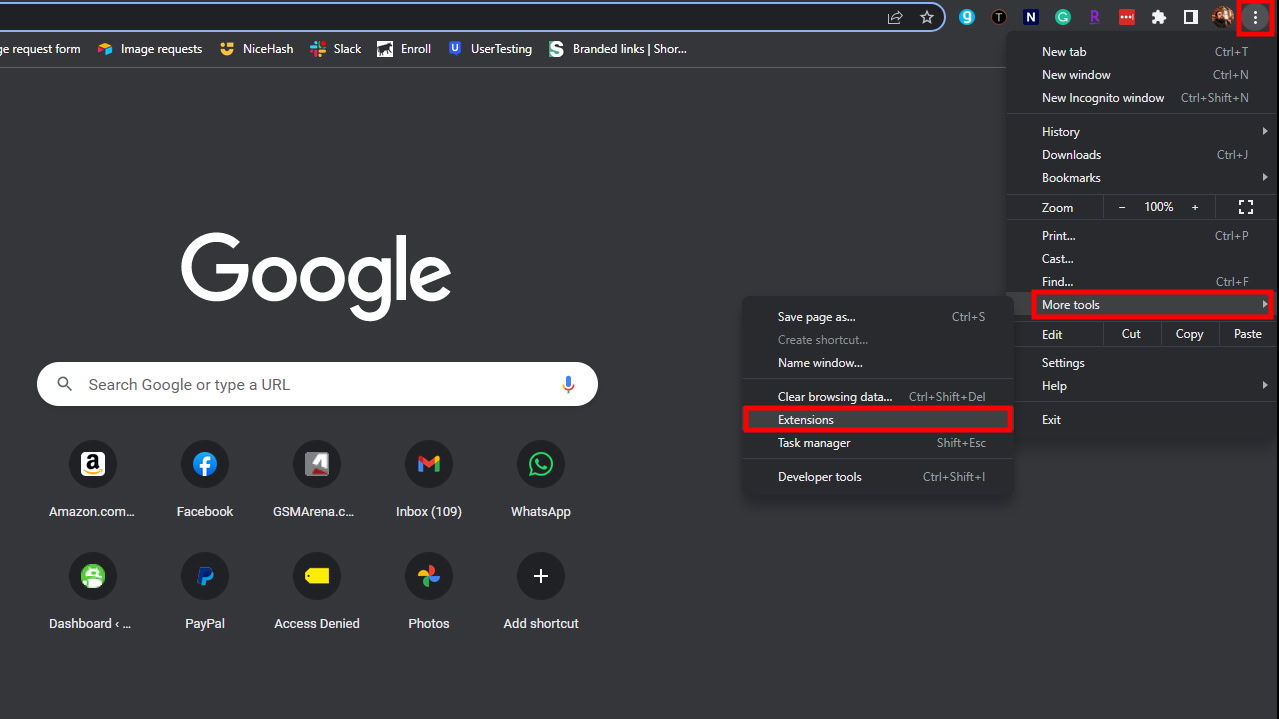Viewport: 1279px width, 719px height.
Task: Expand the History submenu
Action: pyautogui.click(x=1141, y=131)
